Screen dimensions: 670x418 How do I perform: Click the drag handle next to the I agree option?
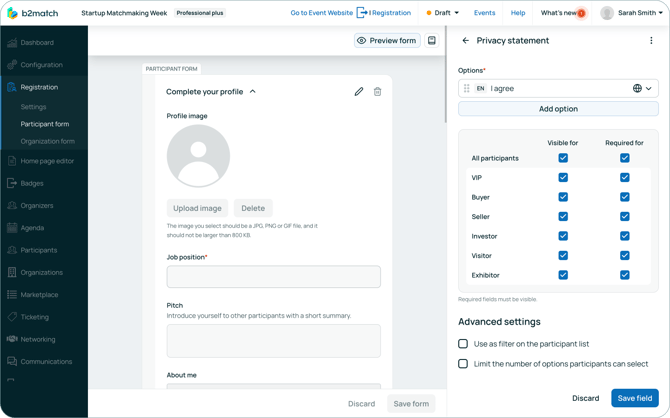point(466,88)
